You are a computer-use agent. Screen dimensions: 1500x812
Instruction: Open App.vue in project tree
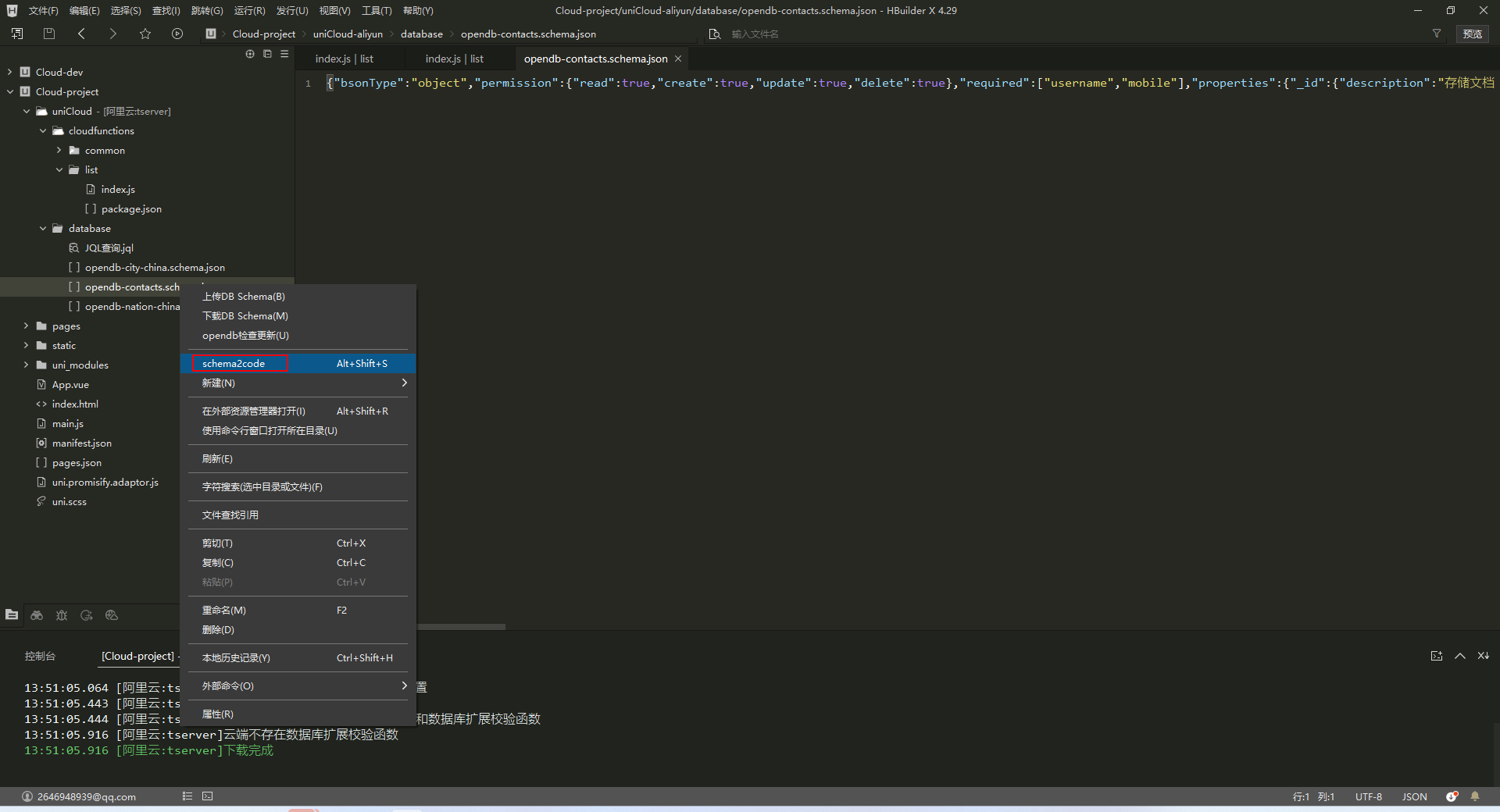[70, 384]
